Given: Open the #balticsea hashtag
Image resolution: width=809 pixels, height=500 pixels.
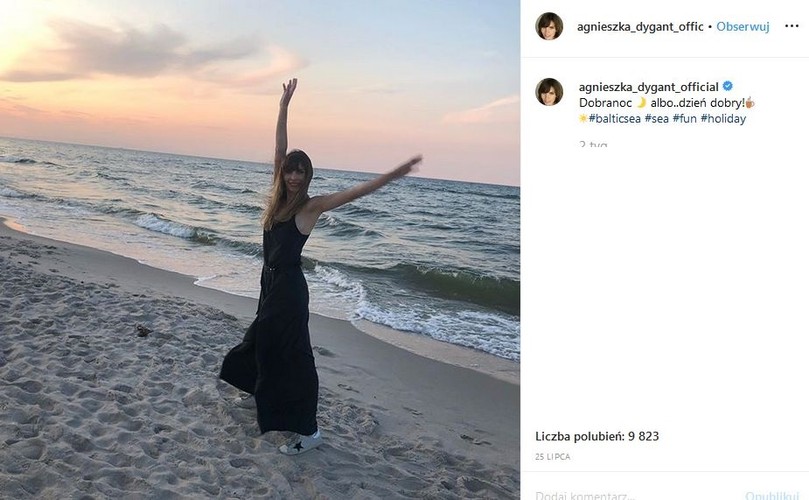Looking at the screenshot, I should (x=614, y=119).
